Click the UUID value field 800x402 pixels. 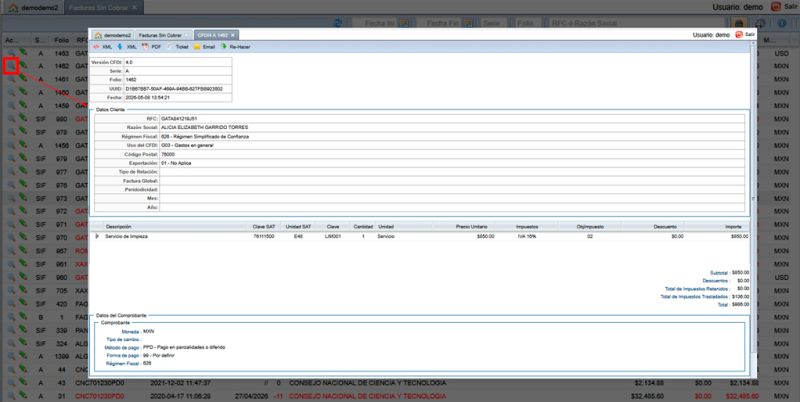pos(178,89)
